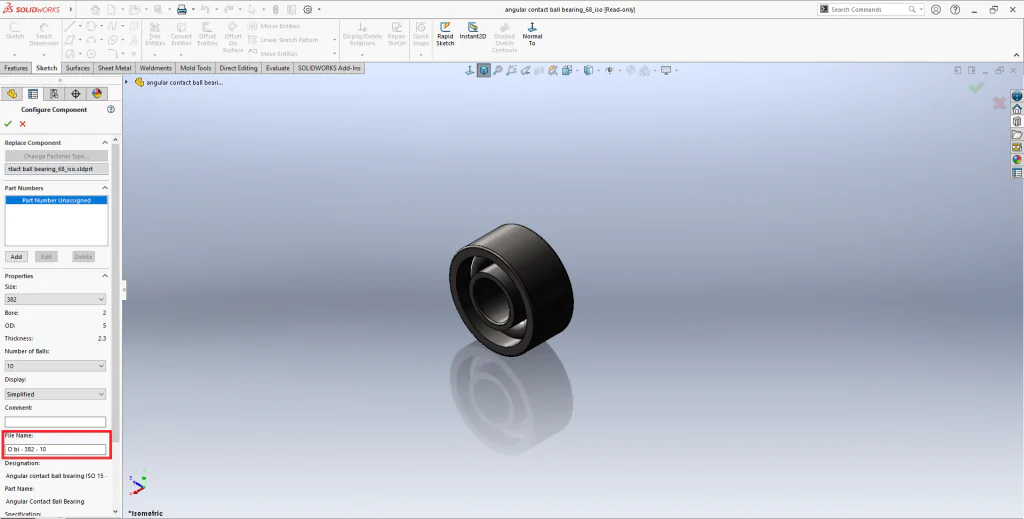Expand the angular contact ball bearing tree
Image resolution: width=1024 pixels, height=519 pixels.
point(126,82)
